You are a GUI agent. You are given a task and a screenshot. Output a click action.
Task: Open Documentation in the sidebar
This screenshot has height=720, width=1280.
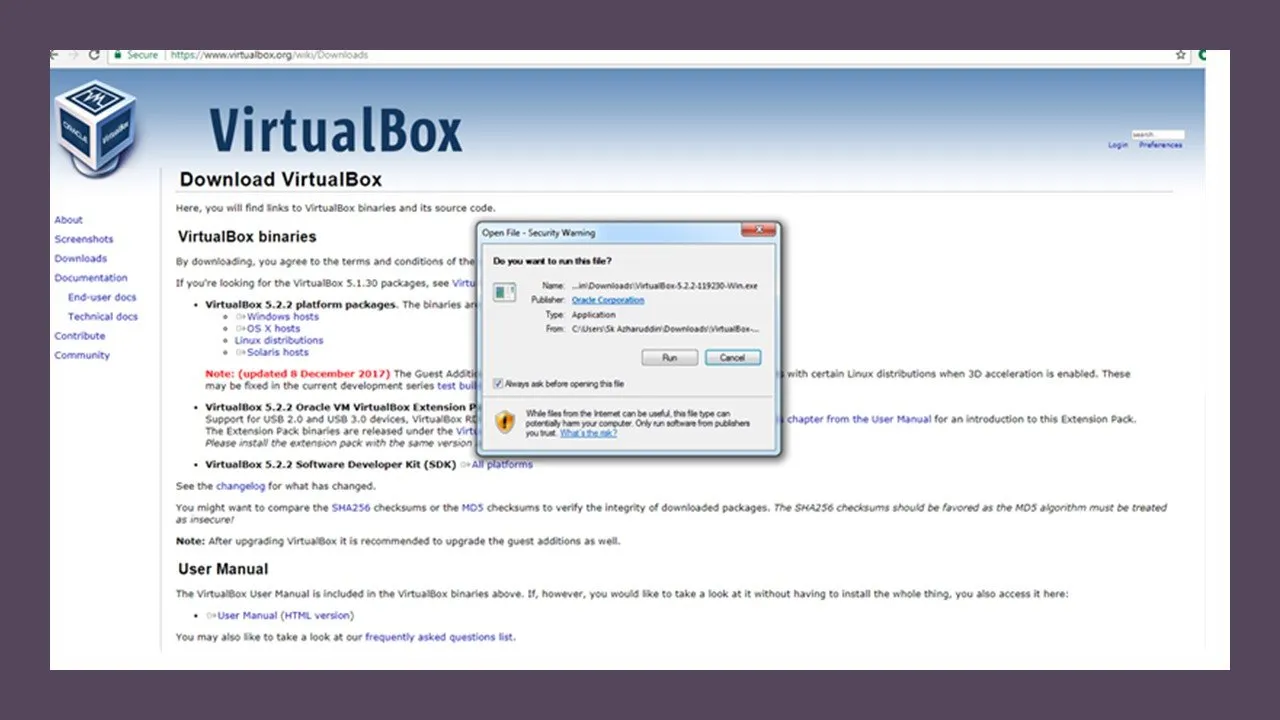click(x=91, y=278)
